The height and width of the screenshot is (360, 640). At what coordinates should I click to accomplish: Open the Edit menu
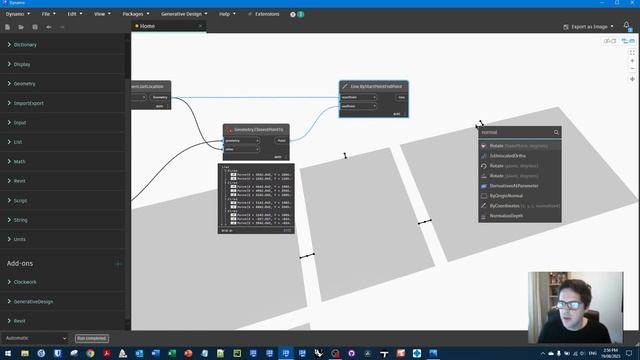point(75,14)
